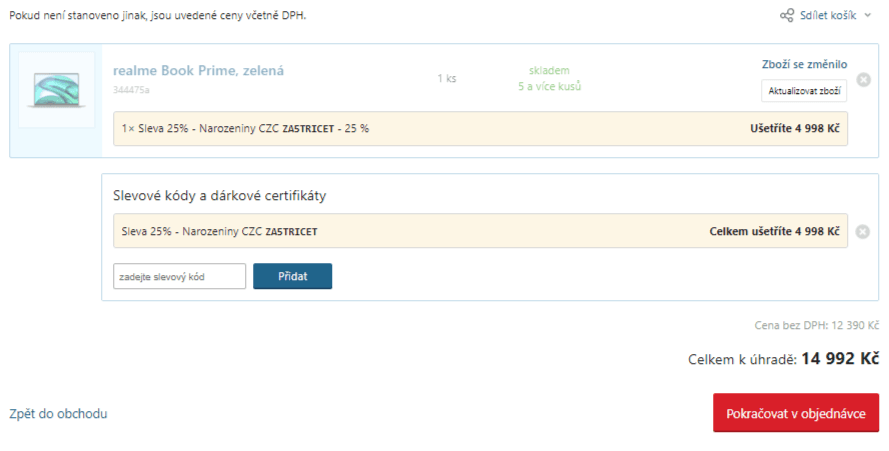The width and height of the screenshot is (889, 451).
Task: Click the product code 344475a
Action: [x=131, y=90]
